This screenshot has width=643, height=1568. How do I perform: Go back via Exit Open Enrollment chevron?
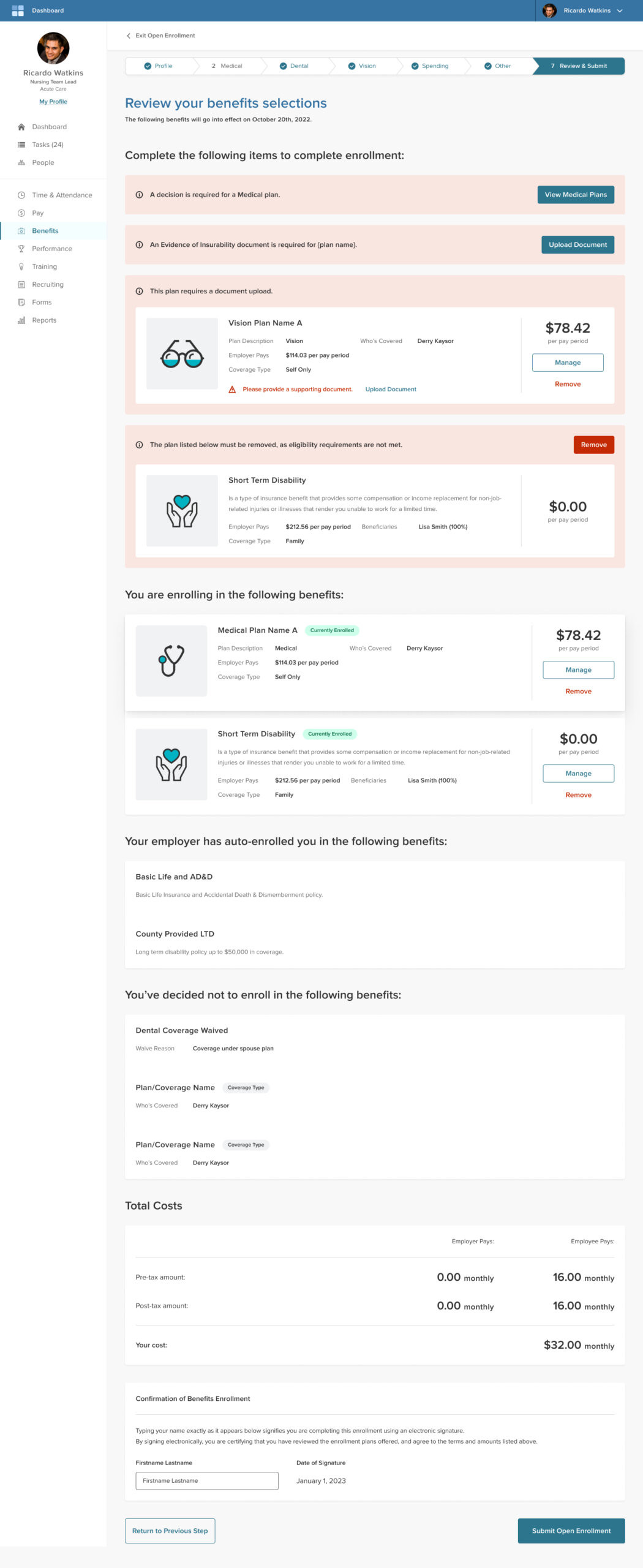(129, 36)
